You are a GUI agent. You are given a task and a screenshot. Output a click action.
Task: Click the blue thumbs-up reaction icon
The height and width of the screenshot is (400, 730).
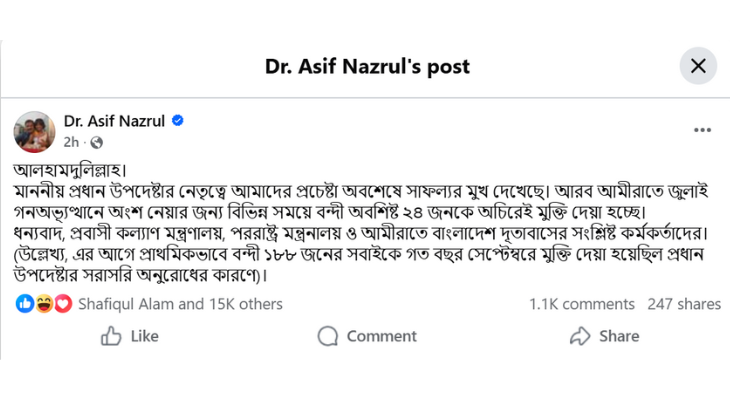pos(25,303)
